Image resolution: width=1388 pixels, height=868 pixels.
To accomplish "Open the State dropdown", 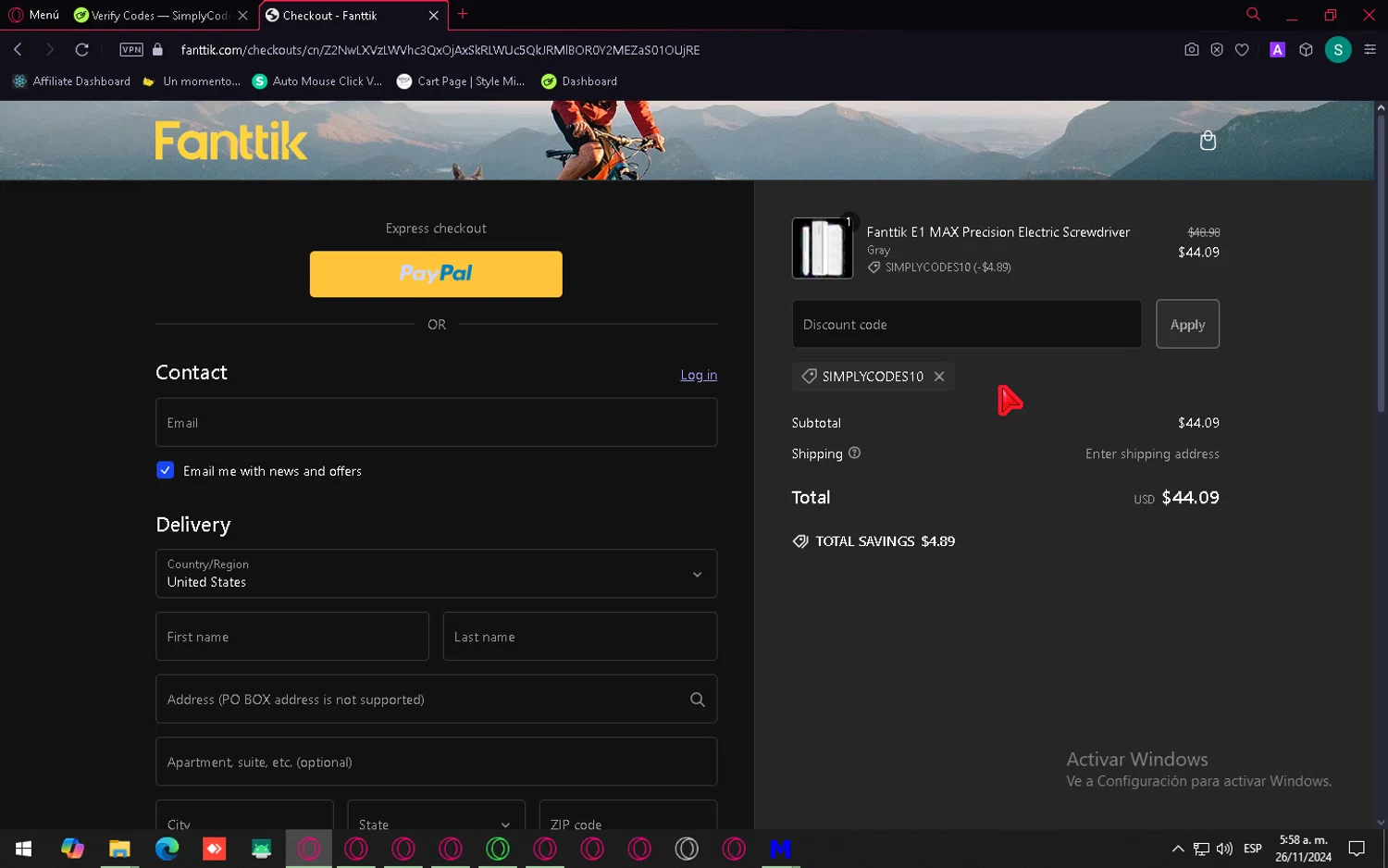I will [x=436, y=815].
